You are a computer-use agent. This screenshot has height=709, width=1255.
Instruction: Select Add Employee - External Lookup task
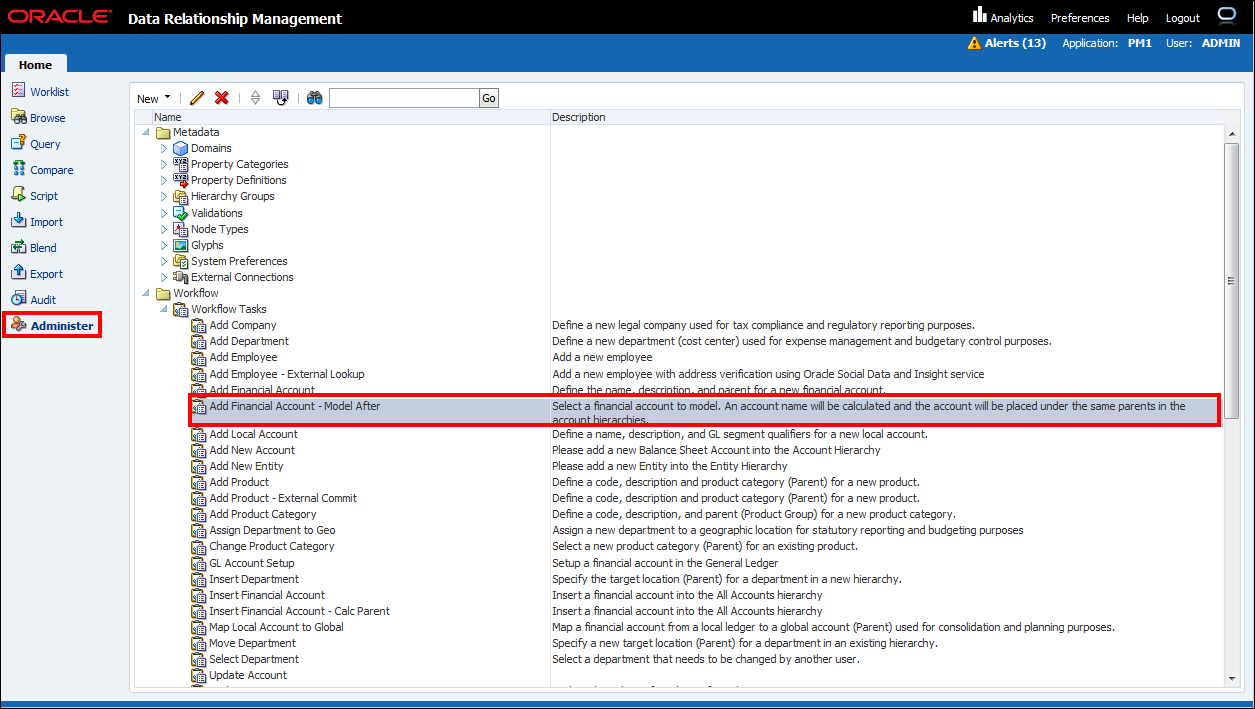point(287,374)
